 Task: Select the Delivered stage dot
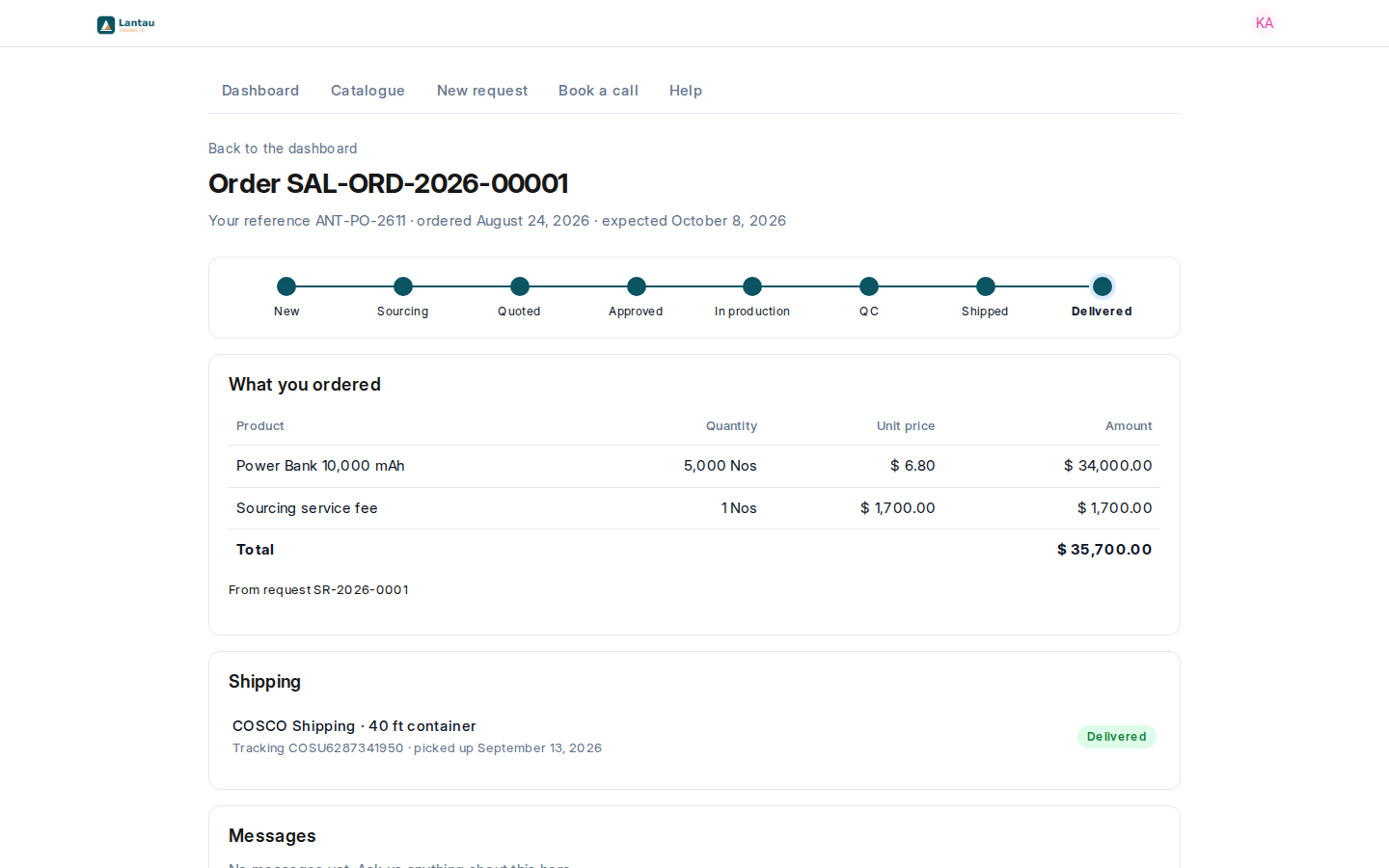tap(1103, 286)
